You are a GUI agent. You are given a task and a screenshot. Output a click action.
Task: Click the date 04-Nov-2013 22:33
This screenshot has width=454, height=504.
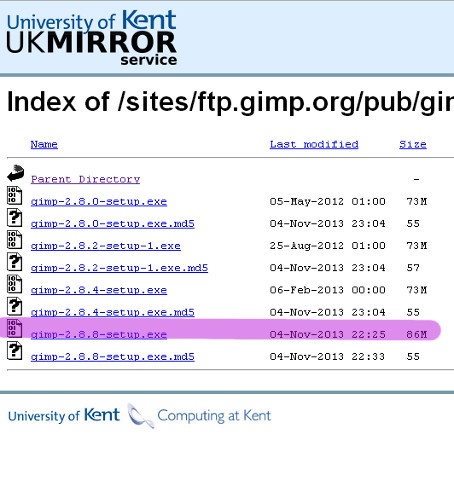(x=327, y=357)
